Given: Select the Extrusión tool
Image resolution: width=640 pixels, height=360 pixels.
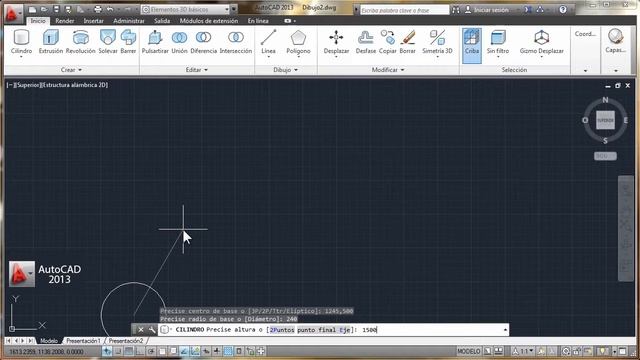Looking at the screenshot, I should (x=51, y=42).
